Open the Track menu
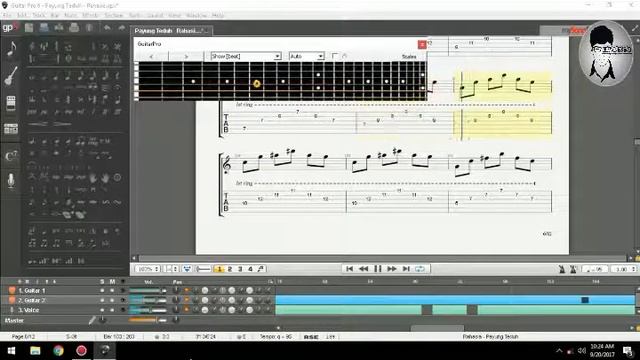Screen dimensions: 640x360 click(39, 16)
